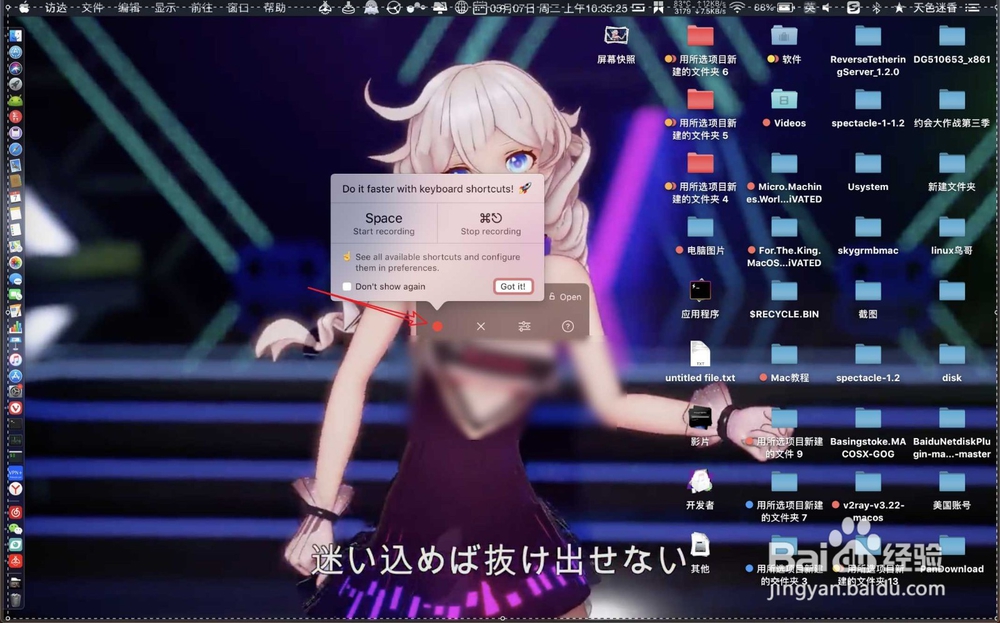This screenshot has height=623, width=1000.
Task: Select the For.The.King.MacOS...iVATED folder
Action: point(784,228)
